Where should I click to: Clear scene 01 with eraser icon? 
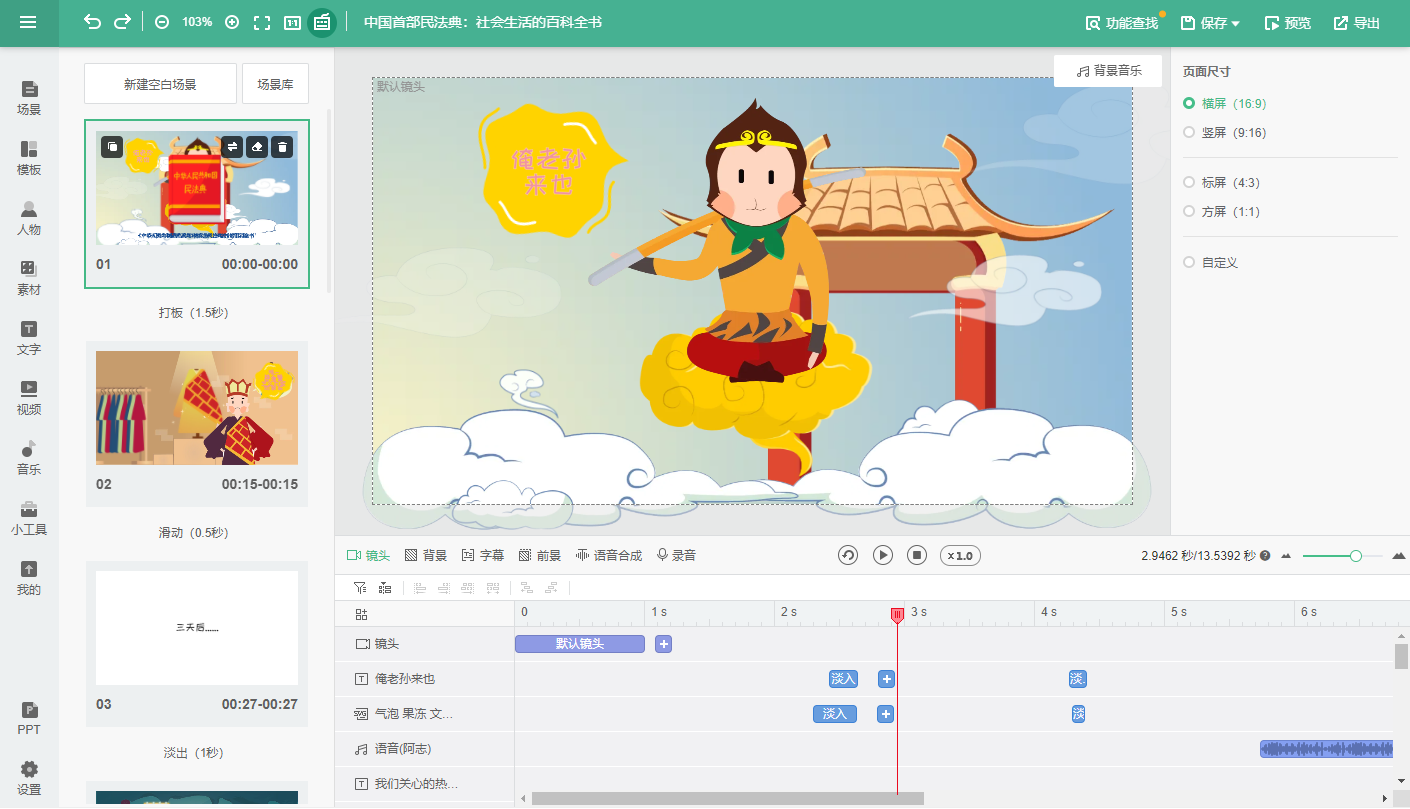[x=257, y=147]
